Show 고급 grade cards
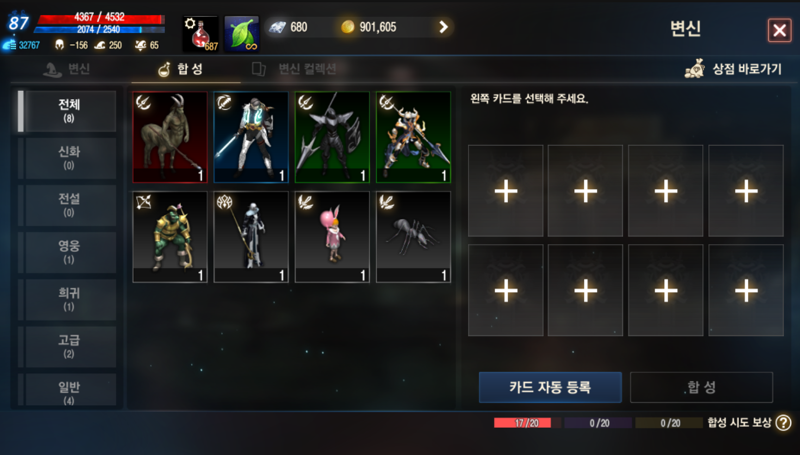Viewport: 800px width, 455px height. point(69,346)
